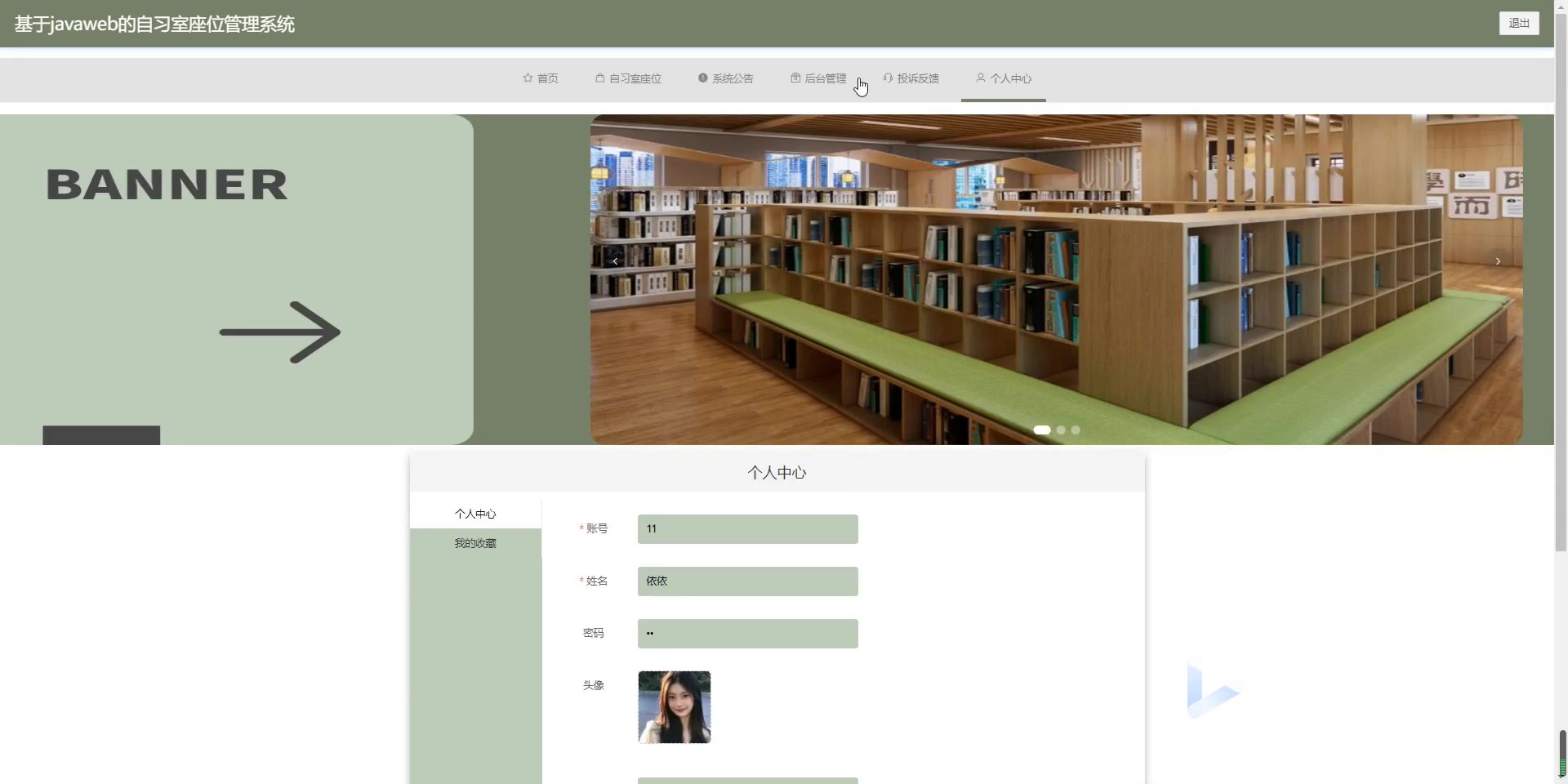The width and height of the screenshot is (1568, 784).
Task: Click the 姓名 input field
Action: pyautogui.click(x=747, y=581)
